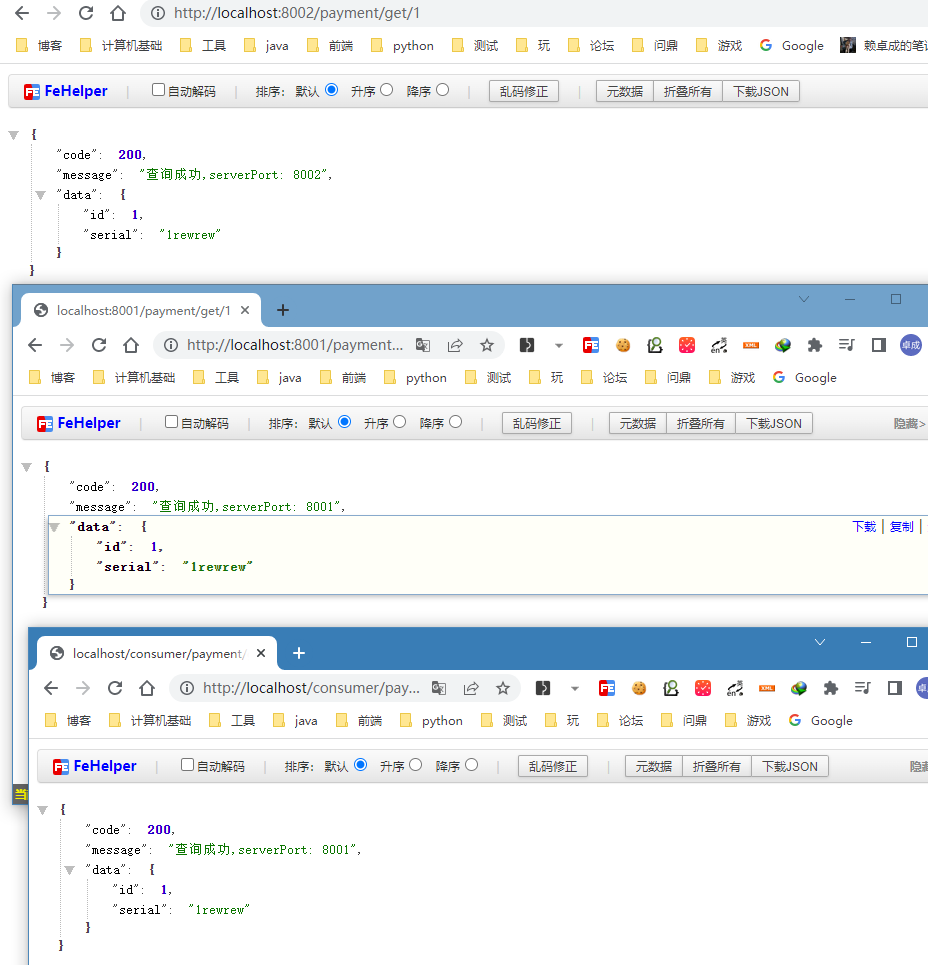Open the XML extension in the localhost:8001 toolbar

[751, 345]
